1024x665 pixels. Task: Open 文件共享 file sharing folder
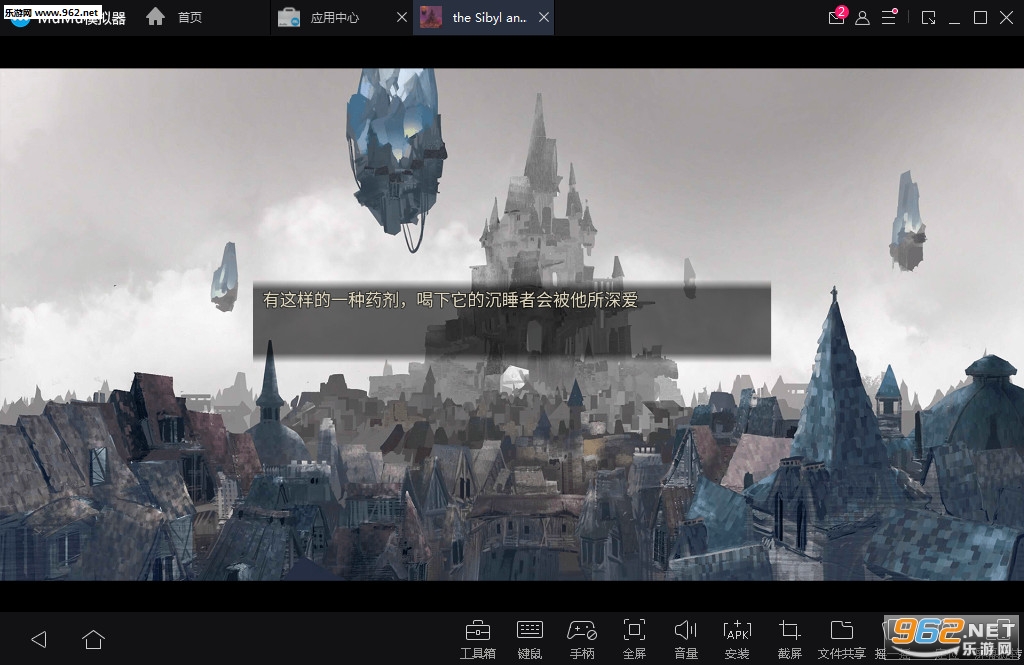[841, 638]
